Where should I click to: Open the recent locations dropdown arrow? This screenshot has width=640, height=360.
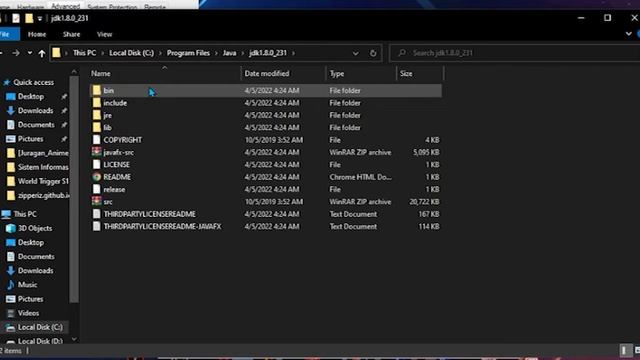30,53
